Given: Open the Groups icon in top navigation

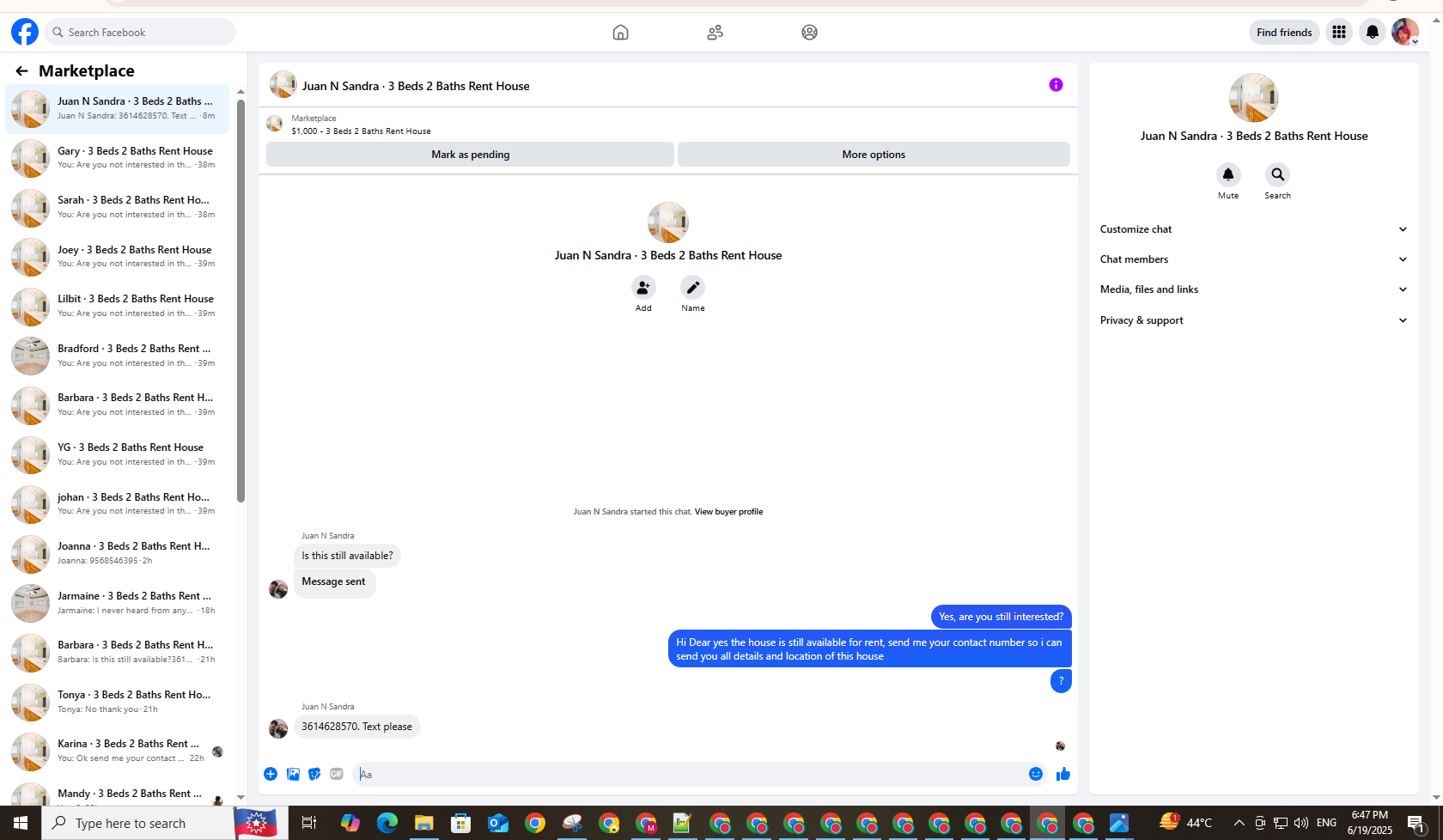Looking at the screenshot, I should (x=809, y=32).
